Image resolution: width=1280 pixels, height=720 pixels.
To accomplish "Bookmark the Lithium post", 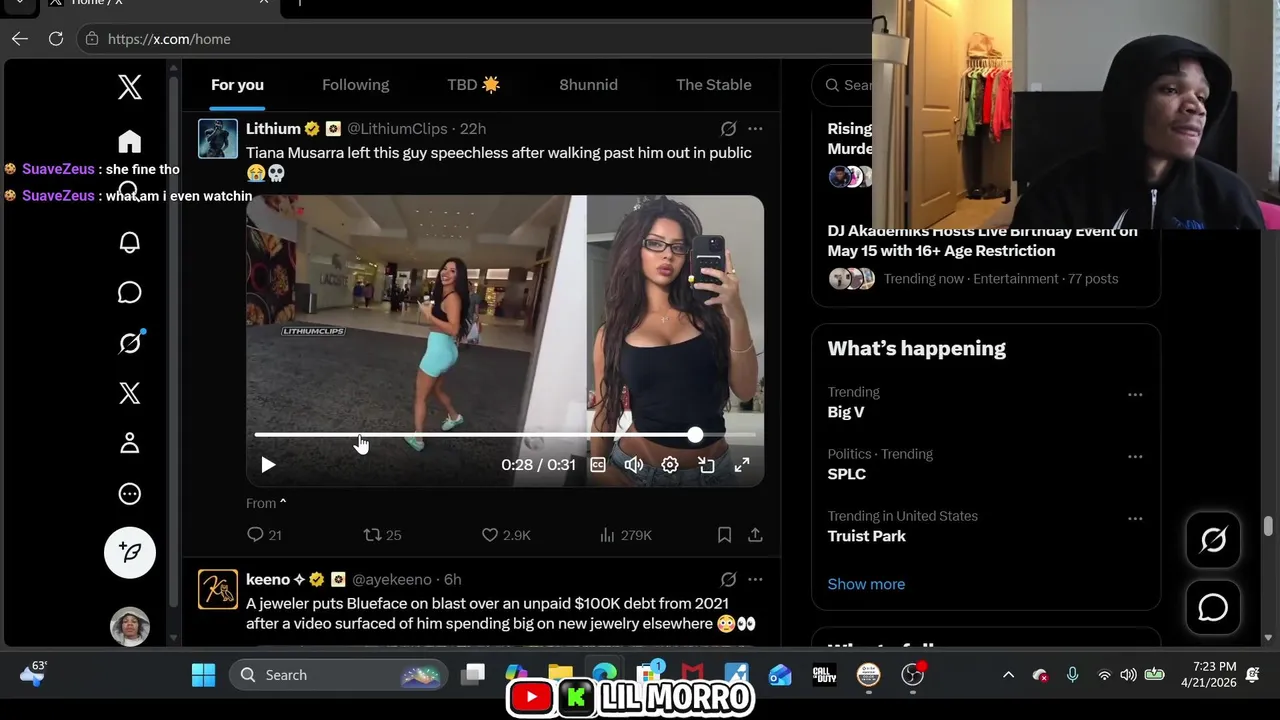I will click(x=724, y=535).
